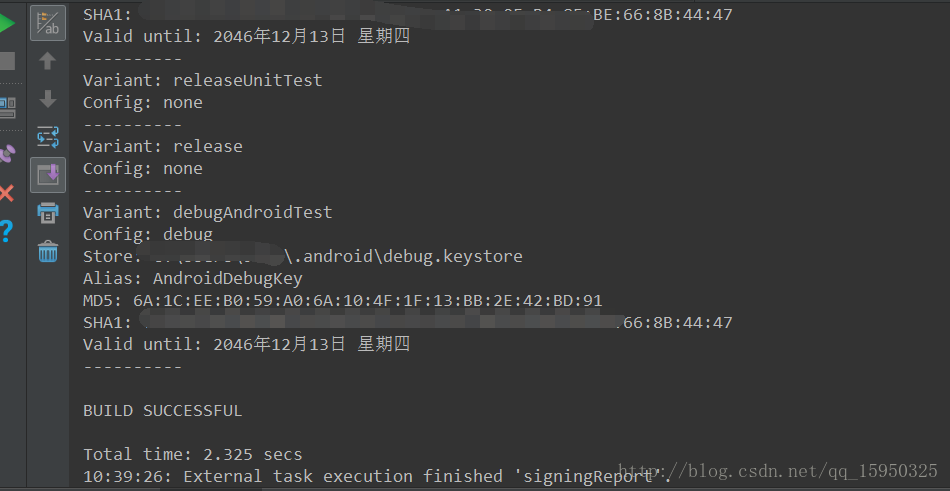Jump down with the down arrow
Screen dimensions: 950x491
(x=48, y=99)
